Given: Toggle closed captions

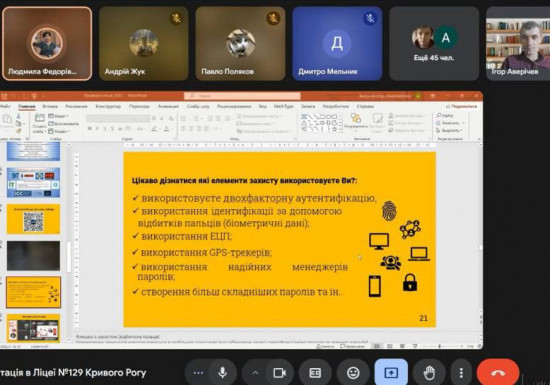Looking at the screenshot, I should point(315,373).
